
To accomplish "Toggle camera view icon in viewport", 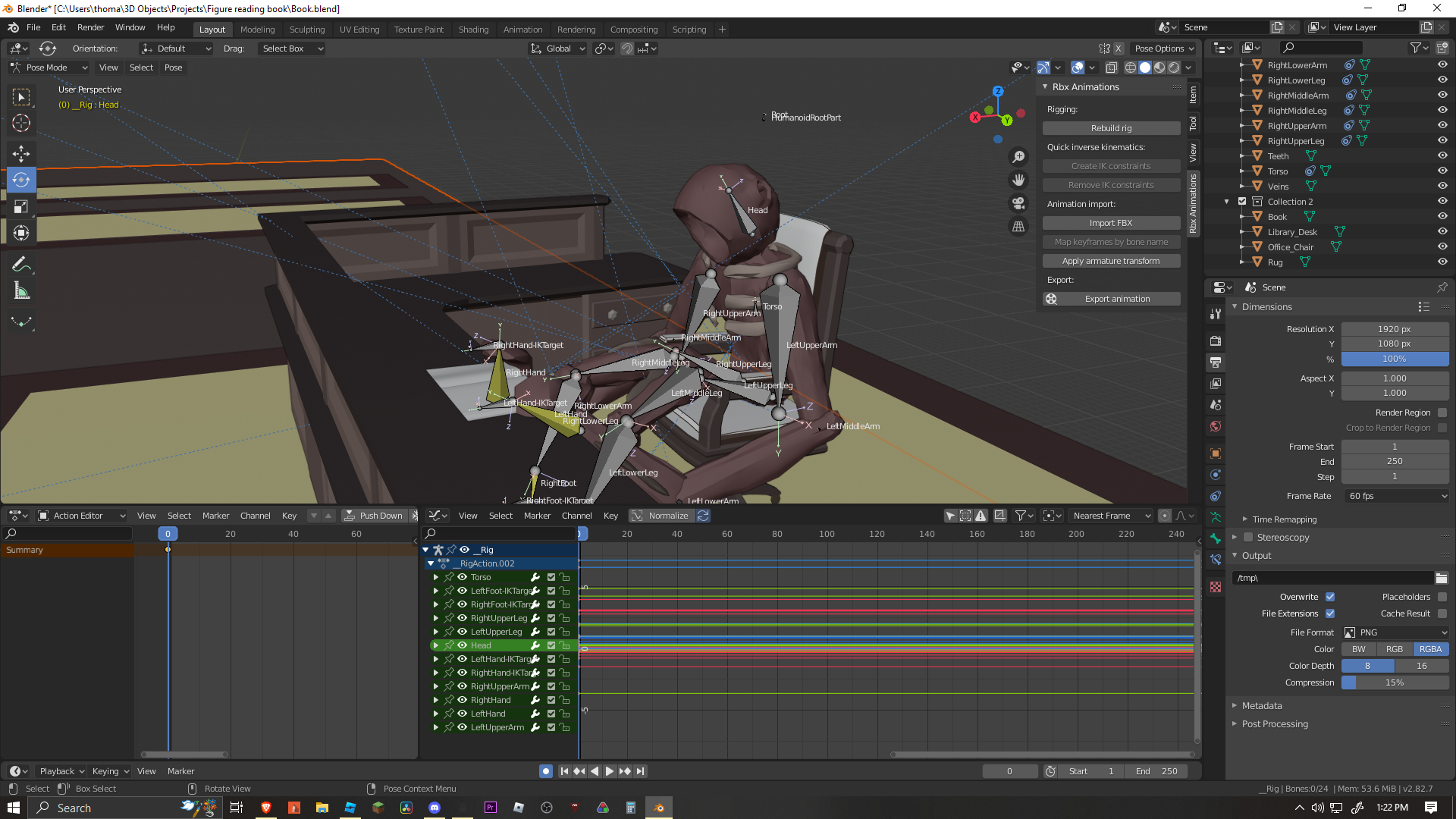I will [1018, 203].
